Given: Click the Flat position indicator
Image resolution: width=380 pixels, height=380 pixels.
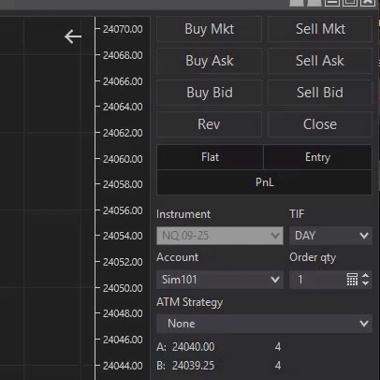Looking at the screenshot, I should point(210,157).
